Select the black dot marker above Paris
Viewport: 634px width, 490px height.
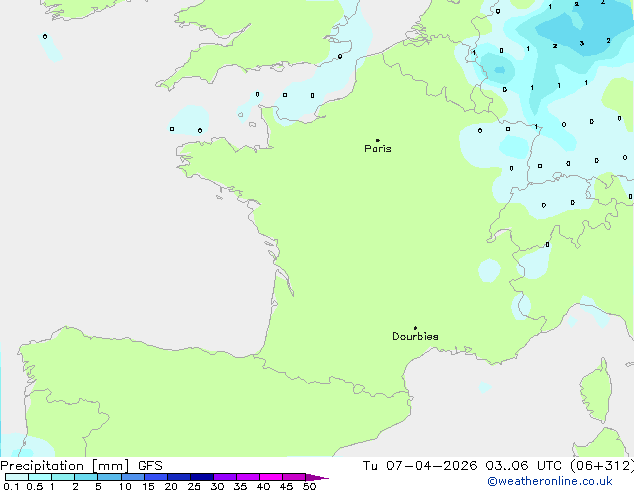click(x=378, y=140)
